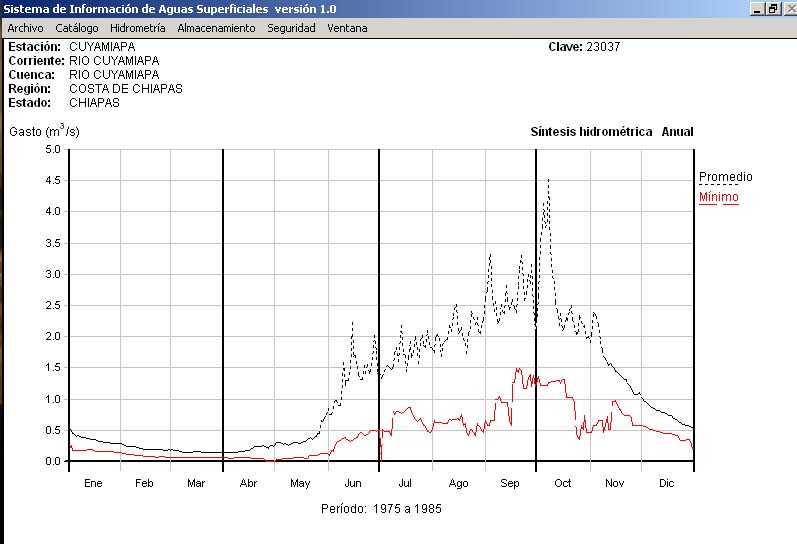Restore down the chart window
The height and width of the screenshot is (544, 797).
772,9
